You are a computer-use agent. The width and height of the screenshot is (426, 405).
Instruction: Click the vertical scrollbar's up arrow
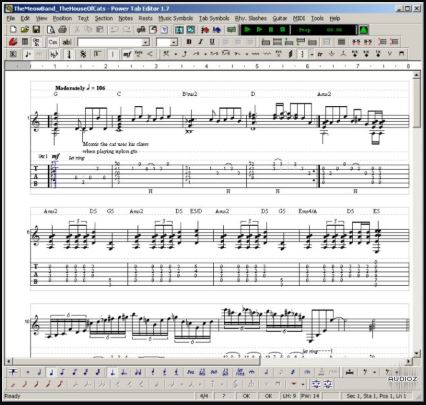(x=416, y=76)
